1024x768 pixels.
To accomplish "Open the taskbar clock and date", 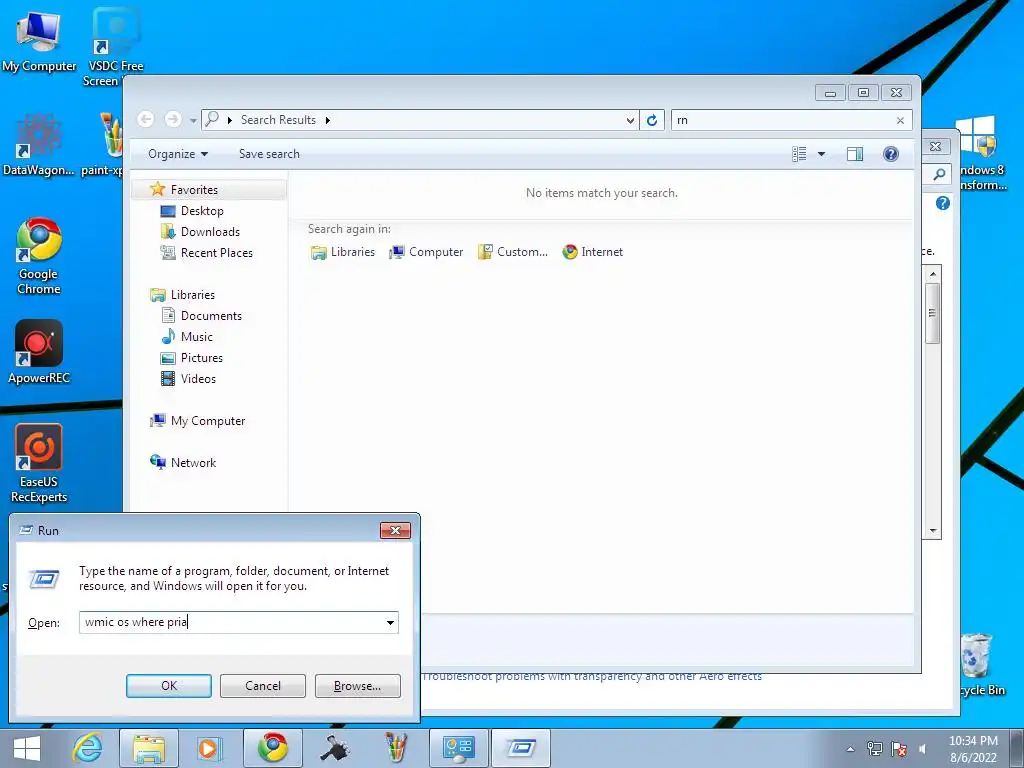I will click(973, 749).
